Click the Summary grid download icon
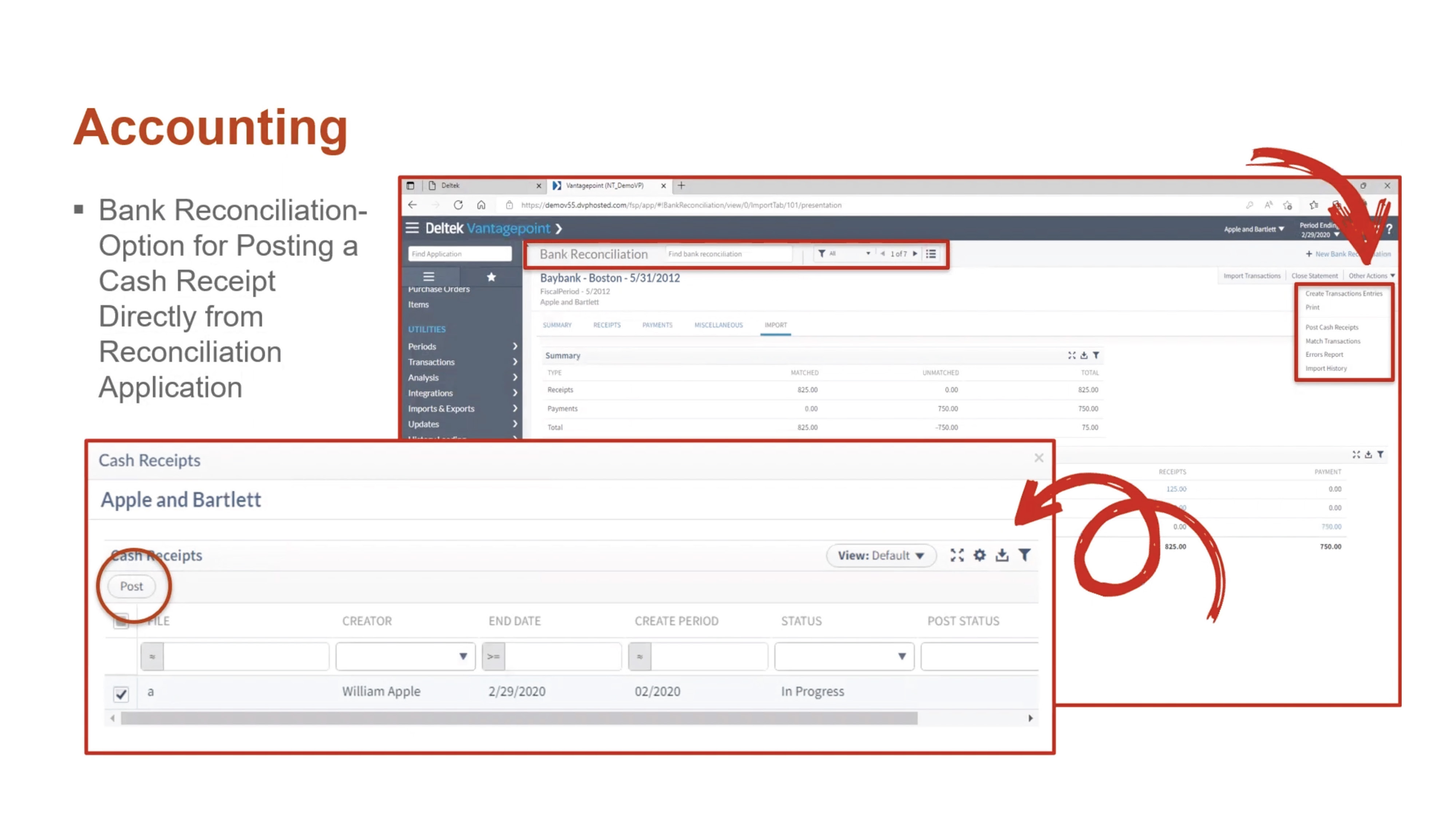1456x819 pixels. point(1084,356)
